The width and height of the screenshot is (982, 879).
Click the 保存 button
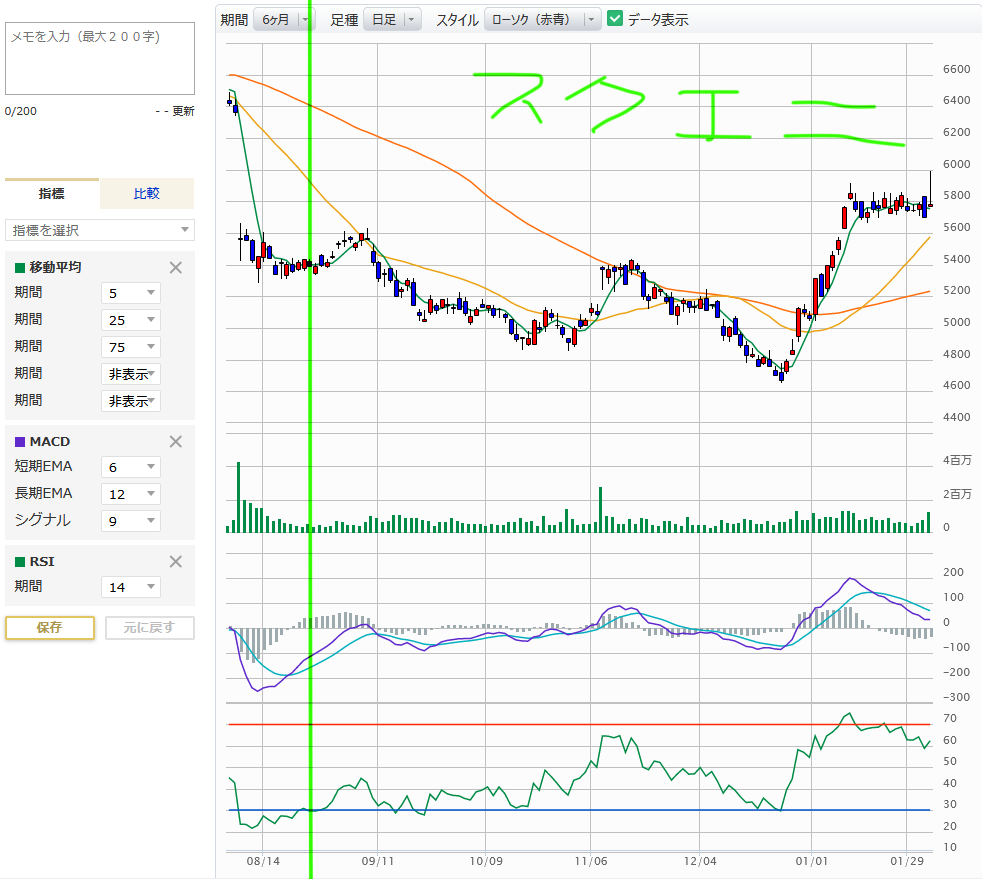pyautogui.click(x=50, y=628)
